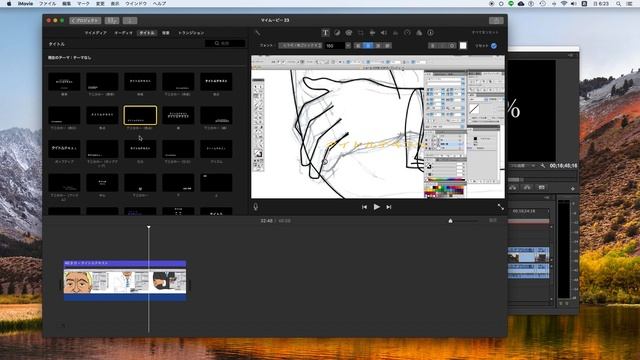The width and height of the screenshot is (640, 360).
Task: Open the clip information icon
Action: point(430,33)
